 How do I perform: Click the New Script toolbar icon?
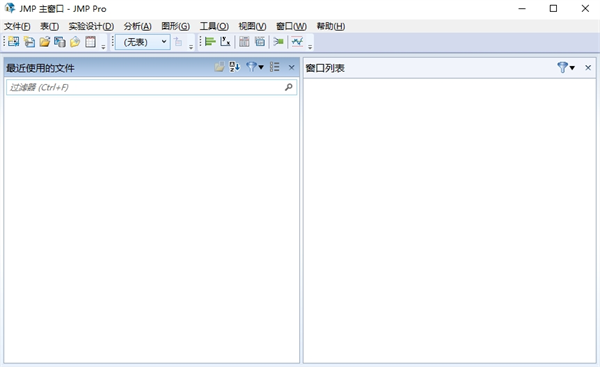point(29,41)
